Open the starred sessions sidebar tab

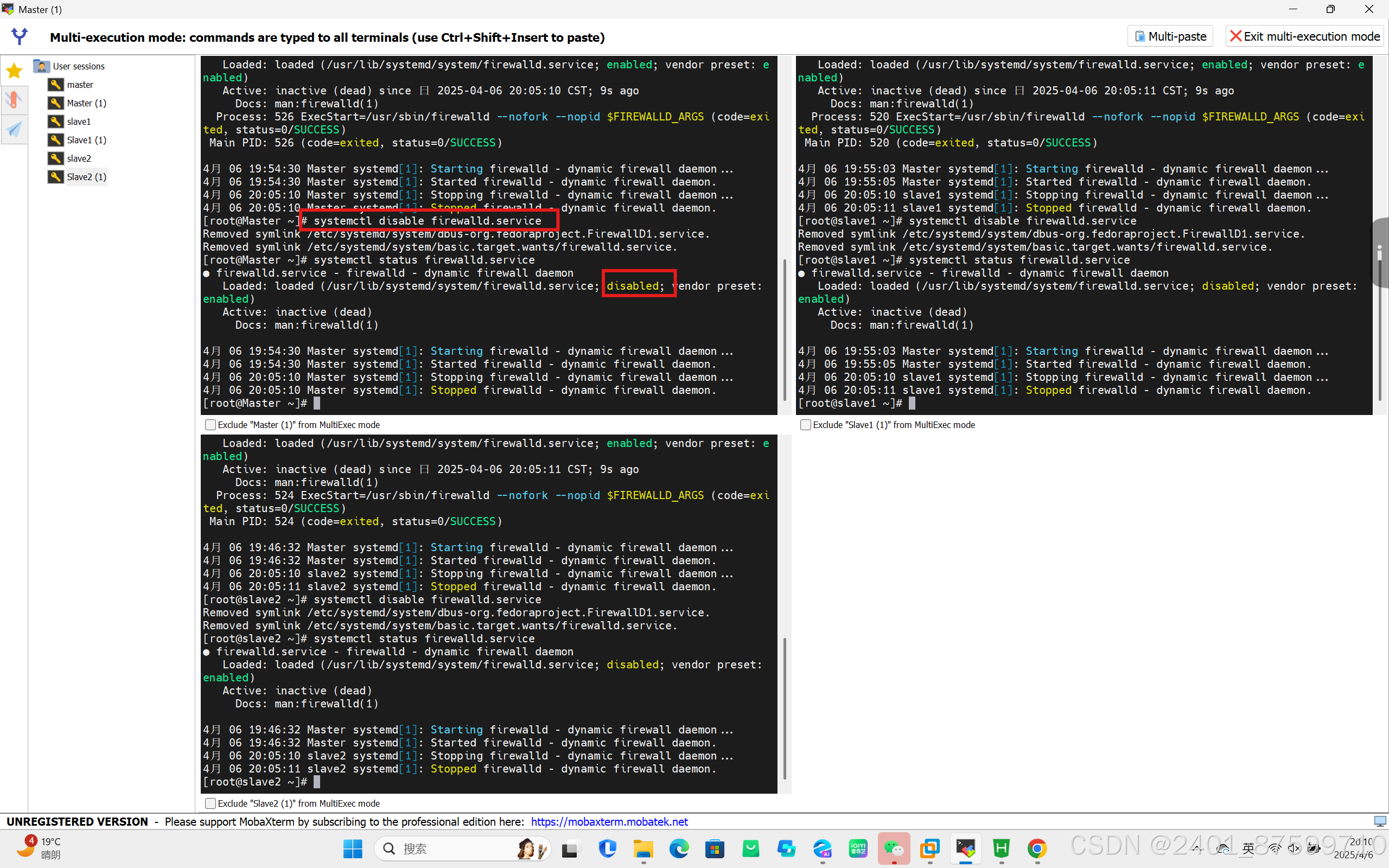14,71
